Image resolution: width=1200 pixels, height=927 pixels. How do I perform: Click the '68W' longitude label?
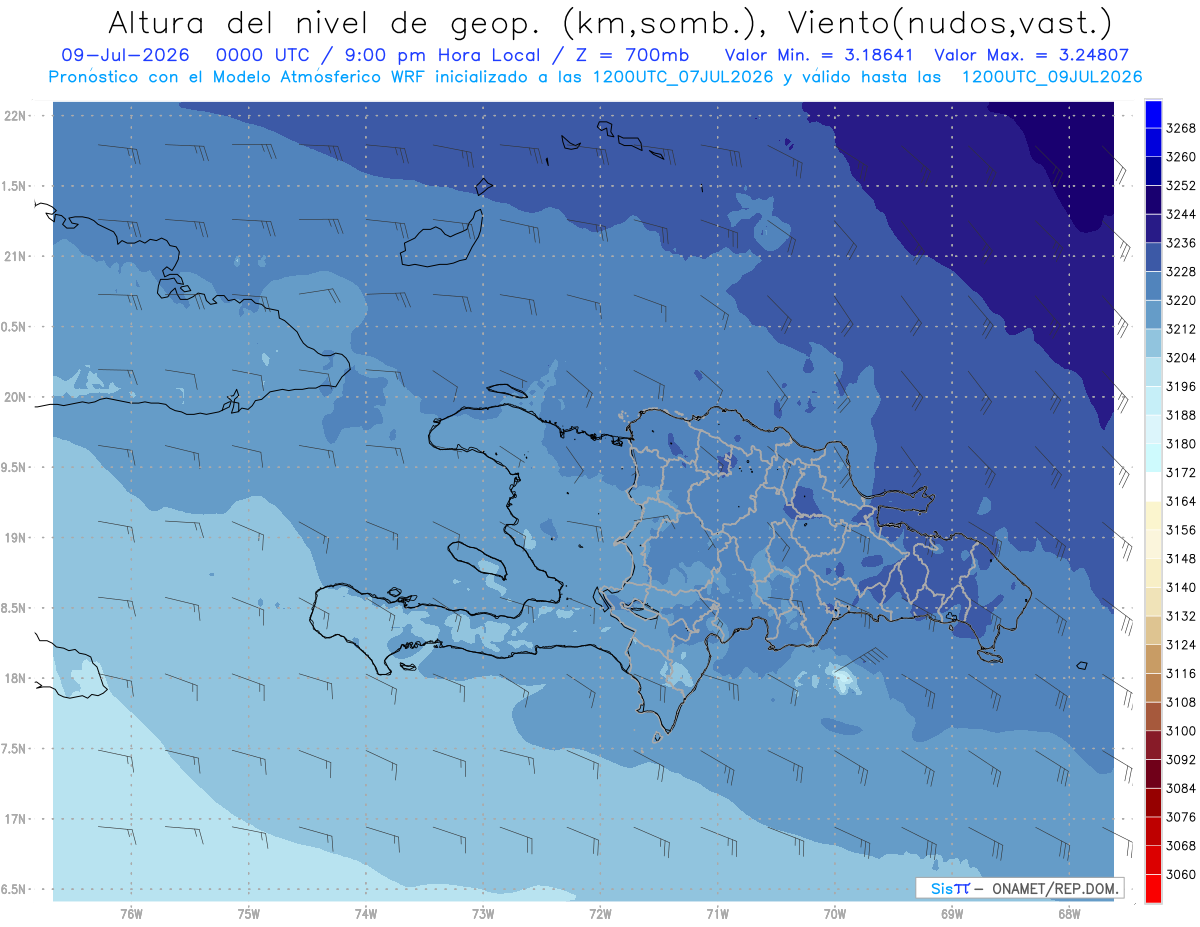1069,913
